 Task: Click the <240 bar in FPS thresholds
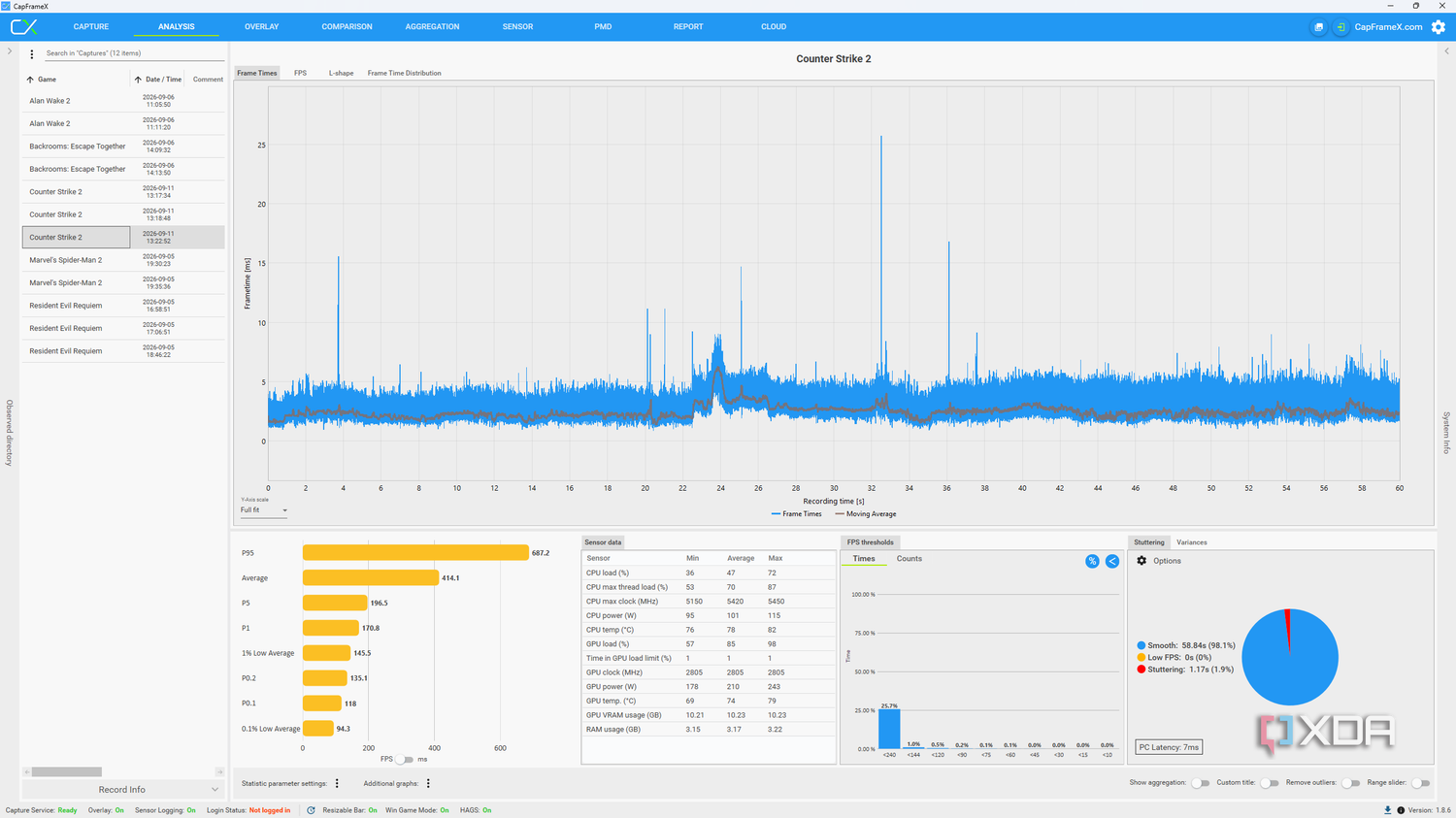coord(889,730)
